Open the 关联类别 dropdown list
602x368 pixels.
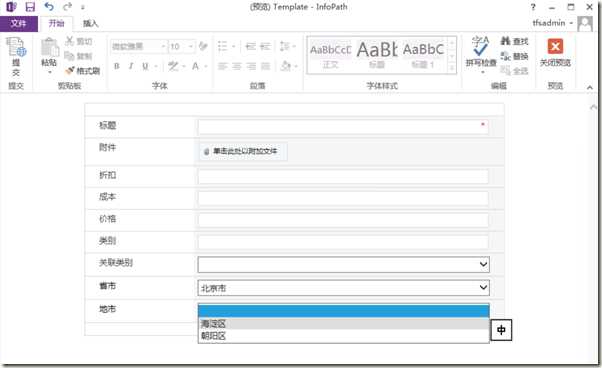point(344,264)
